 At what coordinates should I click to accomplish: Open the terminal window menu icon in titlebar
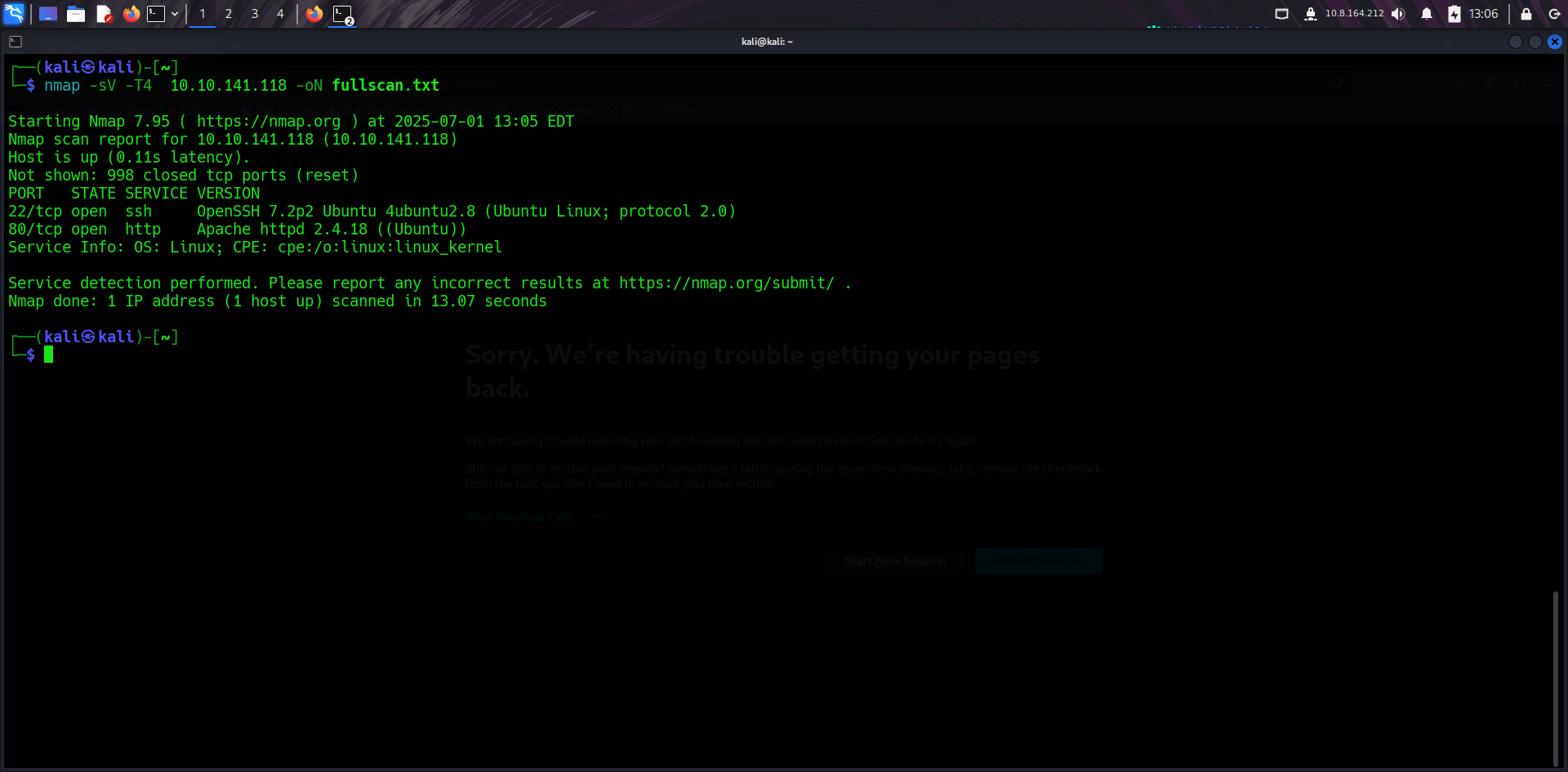pyautogui.click(x=15, y=41)
